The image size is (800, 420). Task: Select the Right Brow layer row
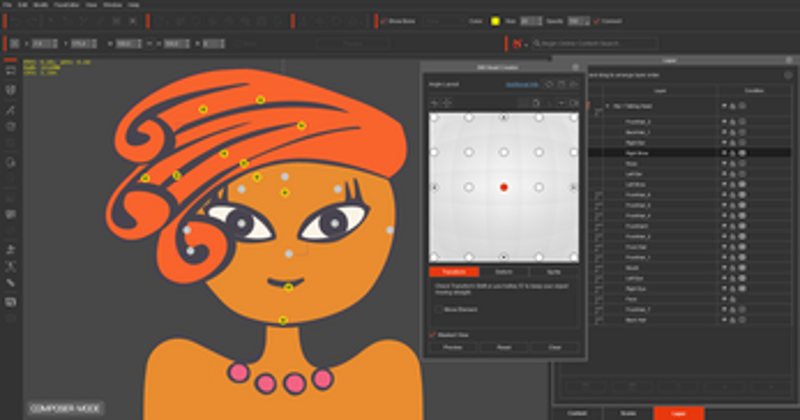[689, 153]
